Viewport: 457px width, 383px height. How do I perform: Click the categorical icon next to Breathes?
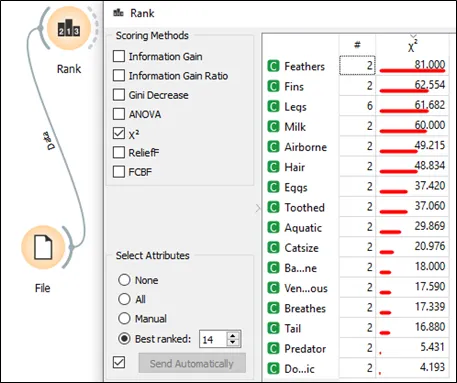pos(273,308)
